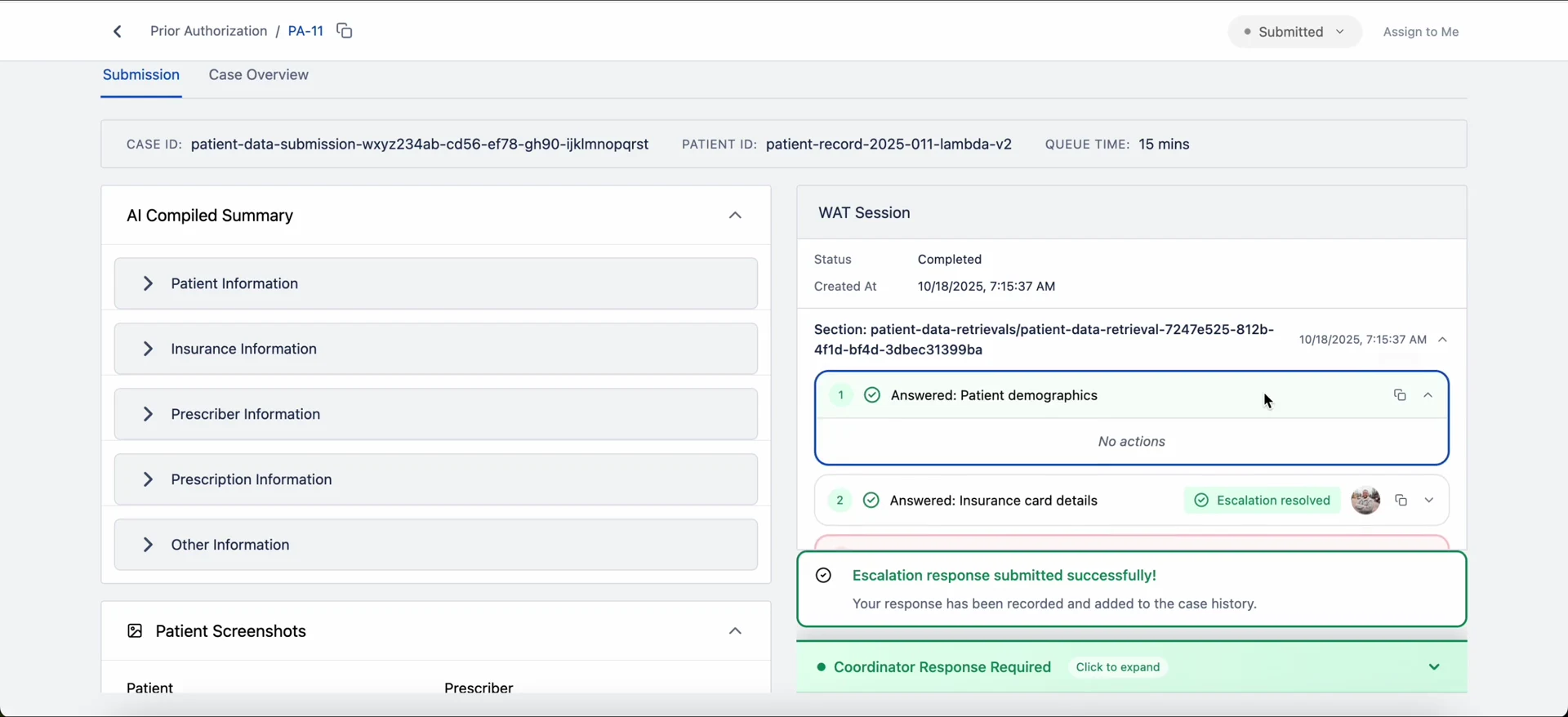The height and width of the screenshot is (717, 1568).
Task: Click the 'No actions' text
Action: pyautogui.click(x=1132, y=442)
